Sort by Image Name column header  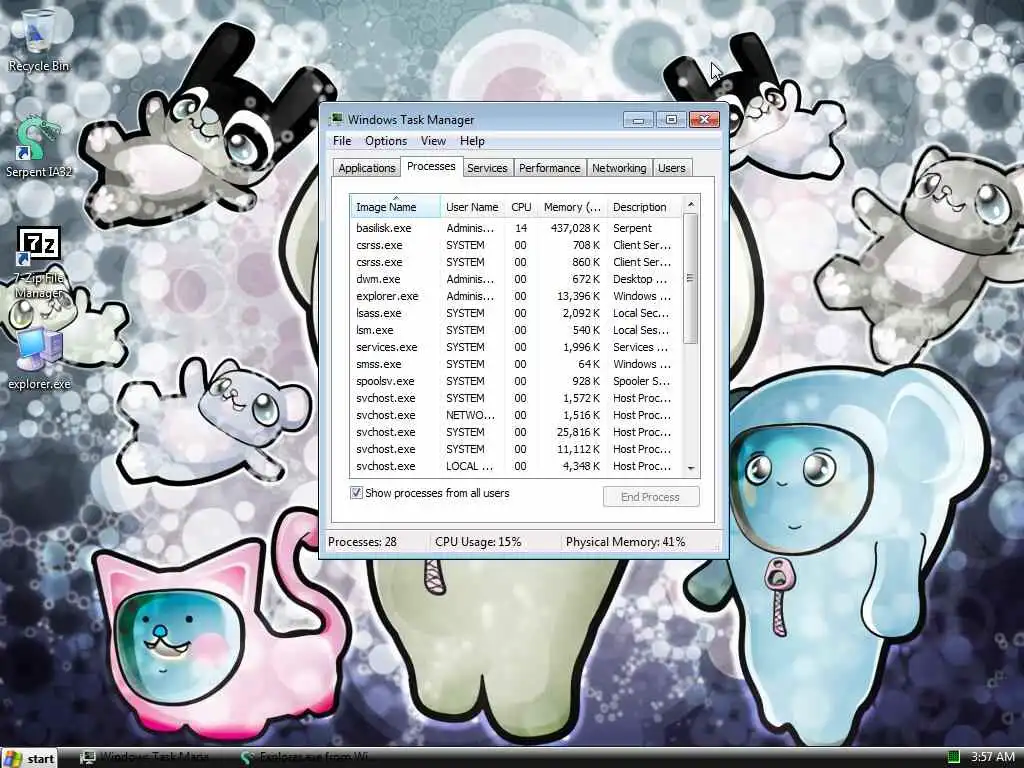(x=395, y=206)
